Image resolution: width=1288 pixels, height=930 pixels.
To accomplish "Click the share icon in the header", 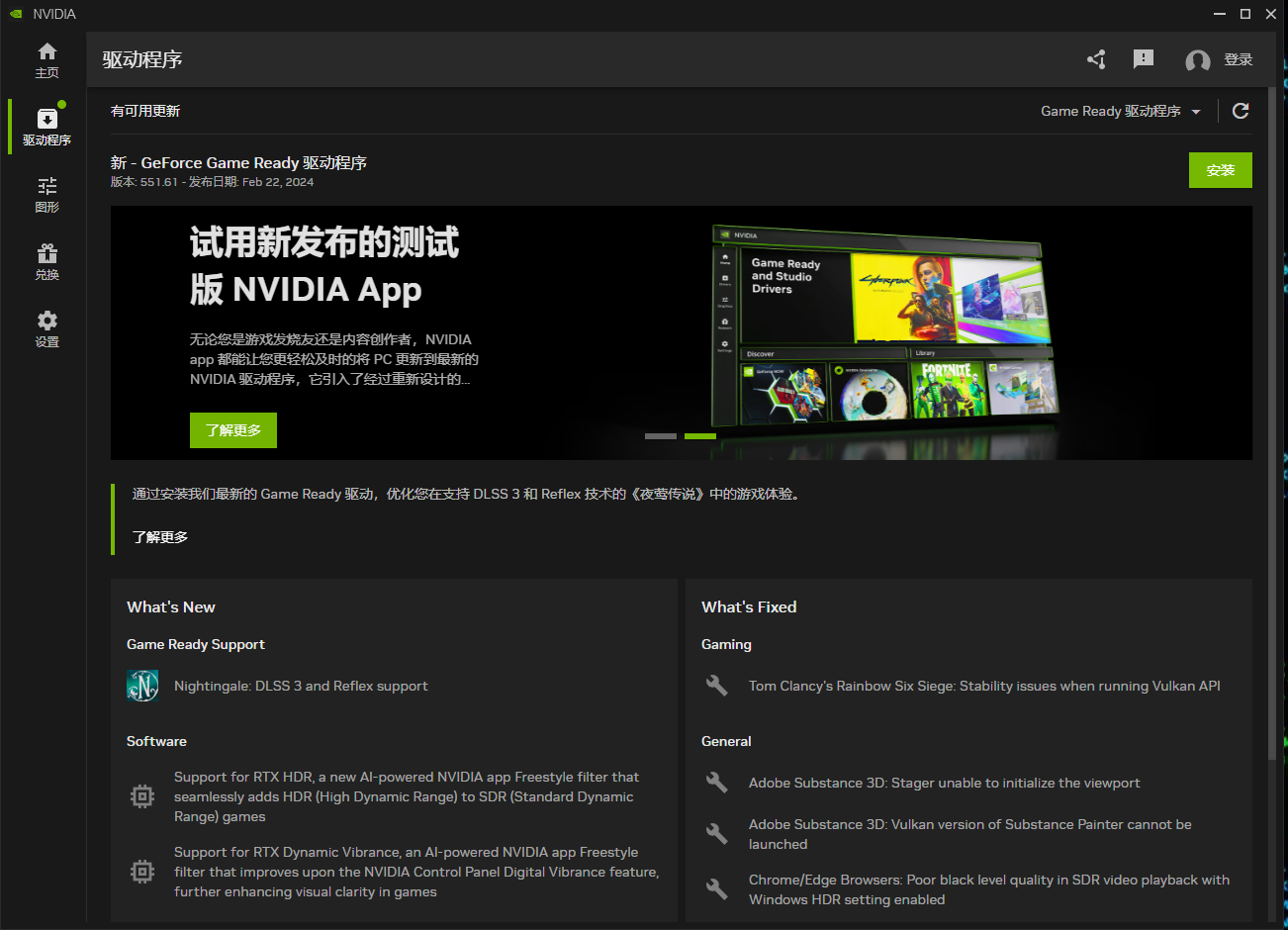I will [1096, 59].
